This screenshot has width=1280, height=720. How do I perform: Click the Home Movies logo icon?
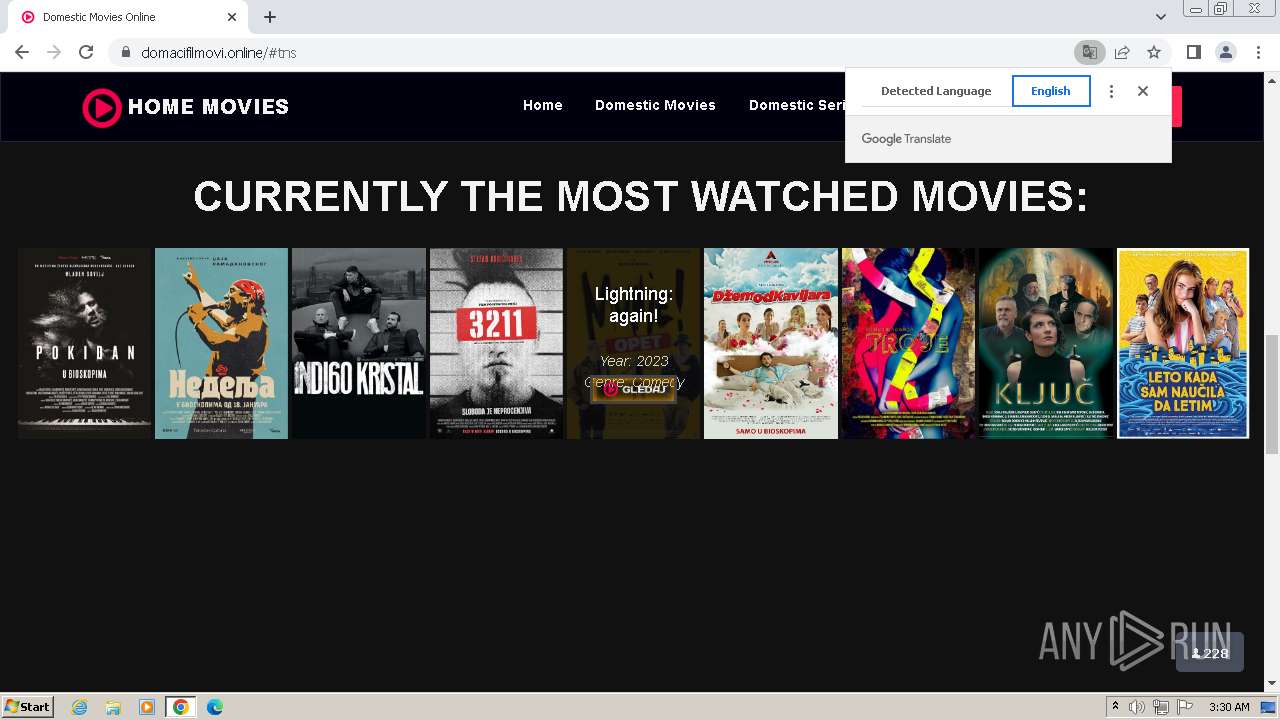point(102,107)
